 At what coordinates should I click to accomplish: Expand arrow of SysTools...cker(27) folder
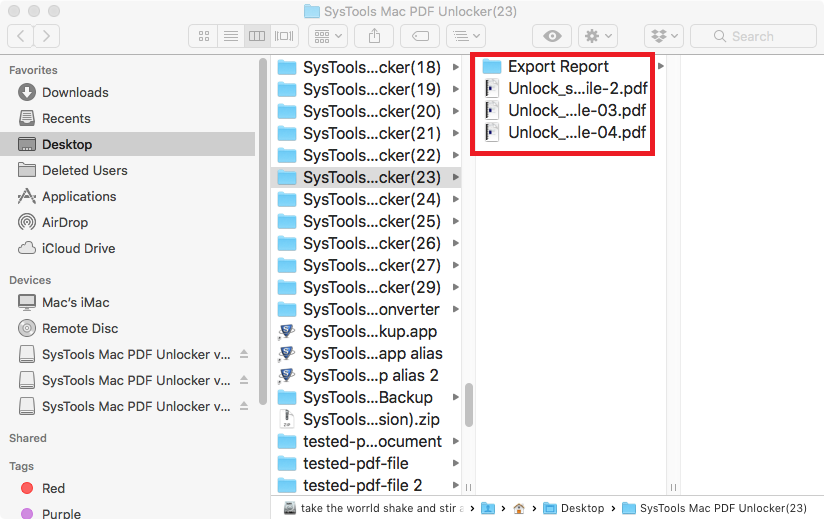(x=456, y=265)
